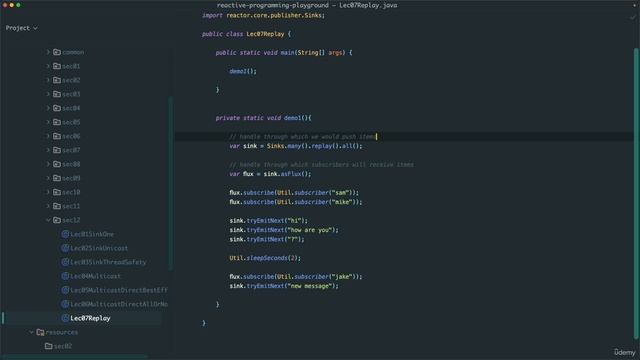Click the editor vertical scrollbar
The height and width of the screenshot is (360, 640).
pos(636,193)
